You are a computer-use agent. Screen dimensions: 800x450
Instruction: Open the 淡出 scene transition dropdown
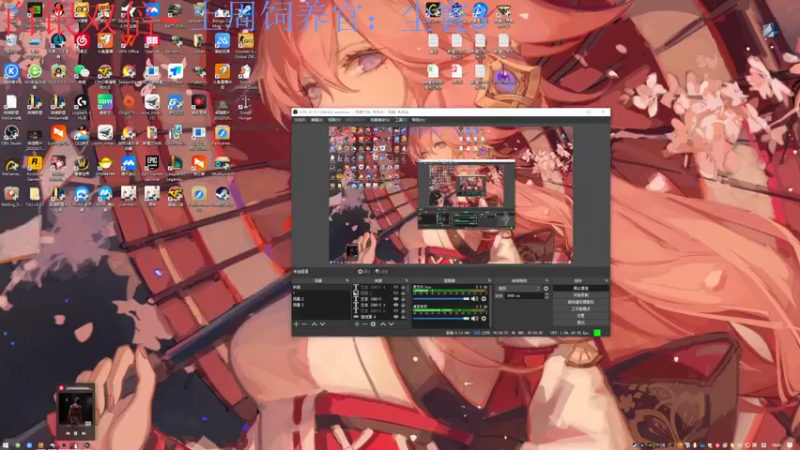tap(518, 289)
